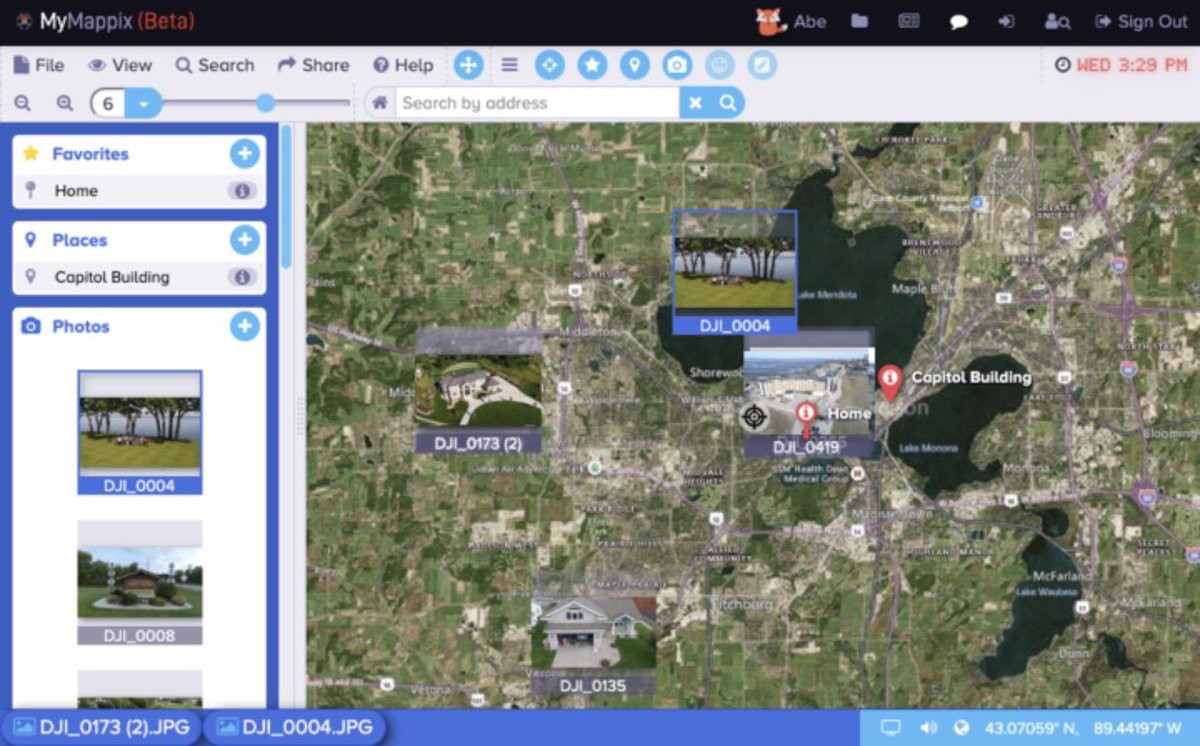This screenshot has height=746, width=1200.
Task: Click the smiley face toolbar icon
Action: 719,65
